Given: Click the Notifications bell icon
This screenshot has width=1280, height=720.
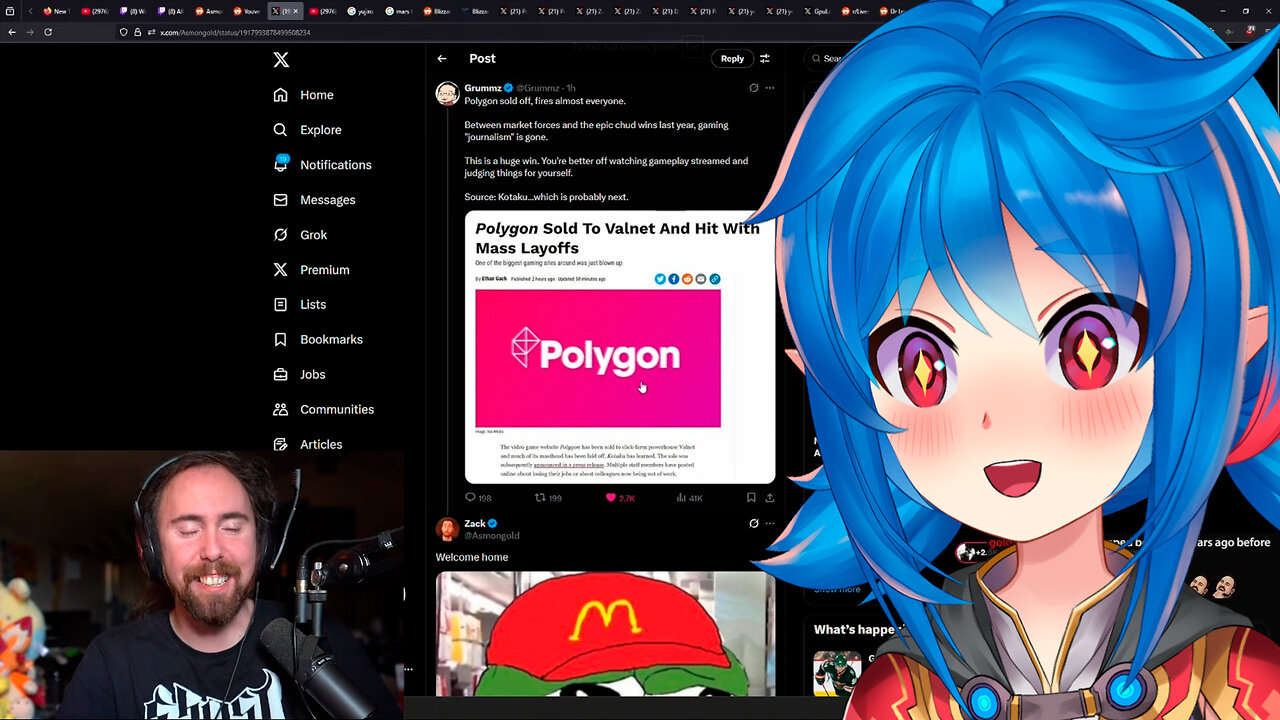Looking at the screenshot, I should pyautogui.click(x=281, y=165).
